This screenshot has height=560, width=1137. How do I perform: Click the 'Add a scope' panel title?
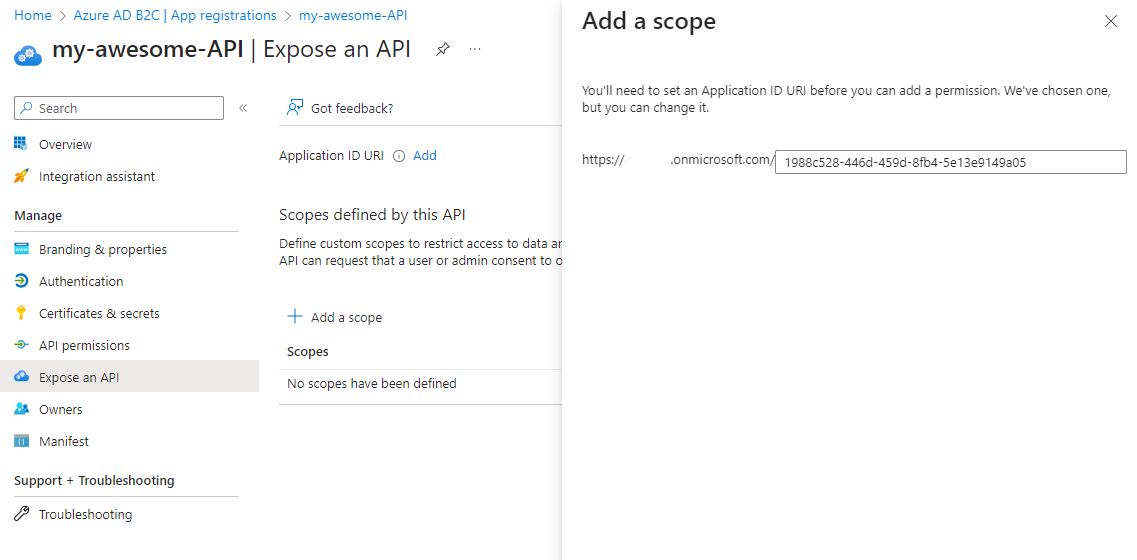(649, 21)
